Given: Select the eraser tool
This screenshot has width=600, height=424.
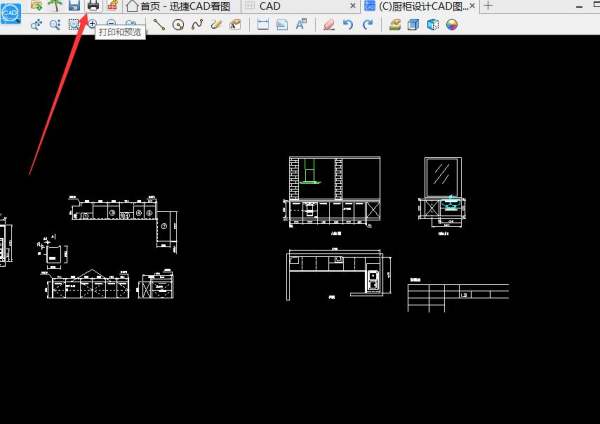Looking at the screenshot, I should coord(328,25).
